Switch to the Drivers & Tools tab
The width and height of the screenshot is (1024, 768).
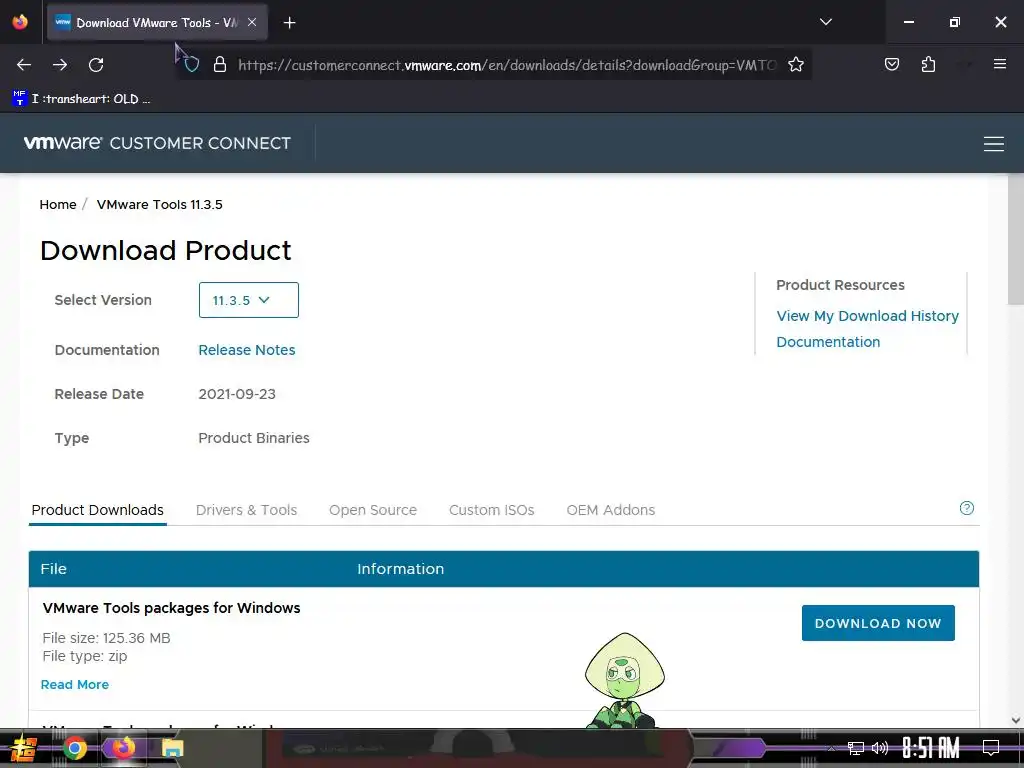246,510
